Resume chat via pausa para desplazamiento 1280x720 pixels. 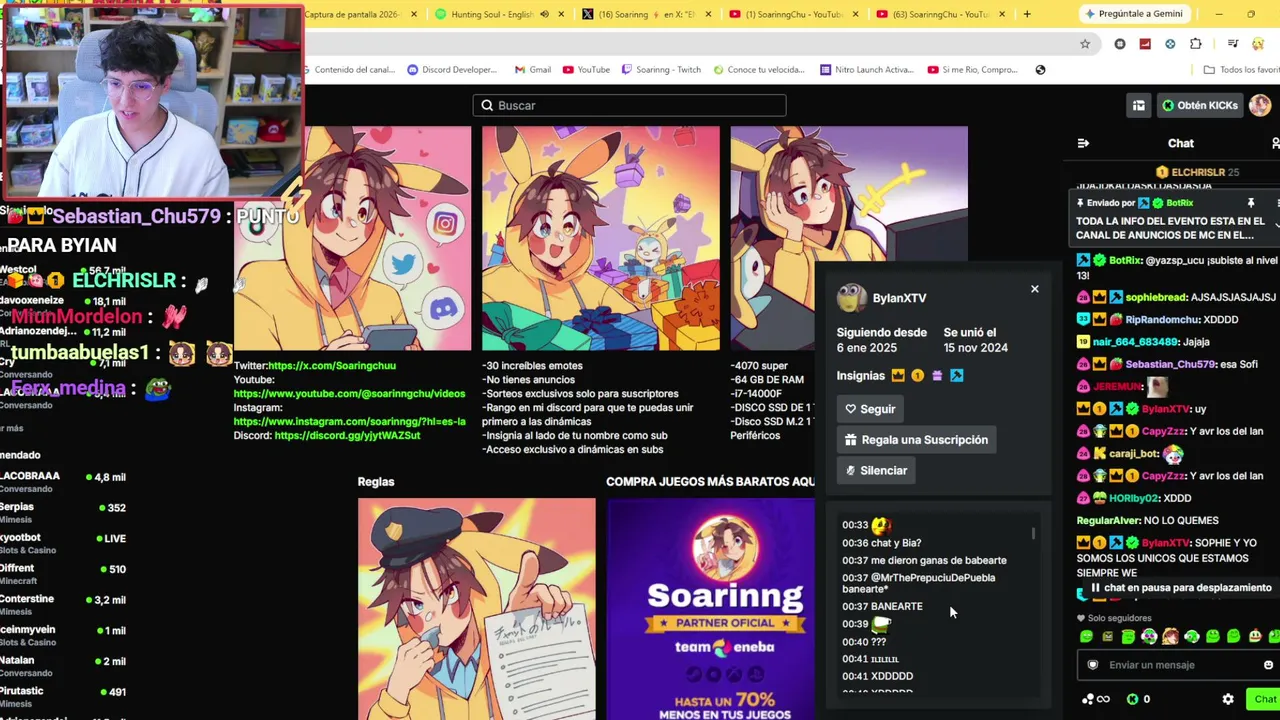[x=1180, y=588]
